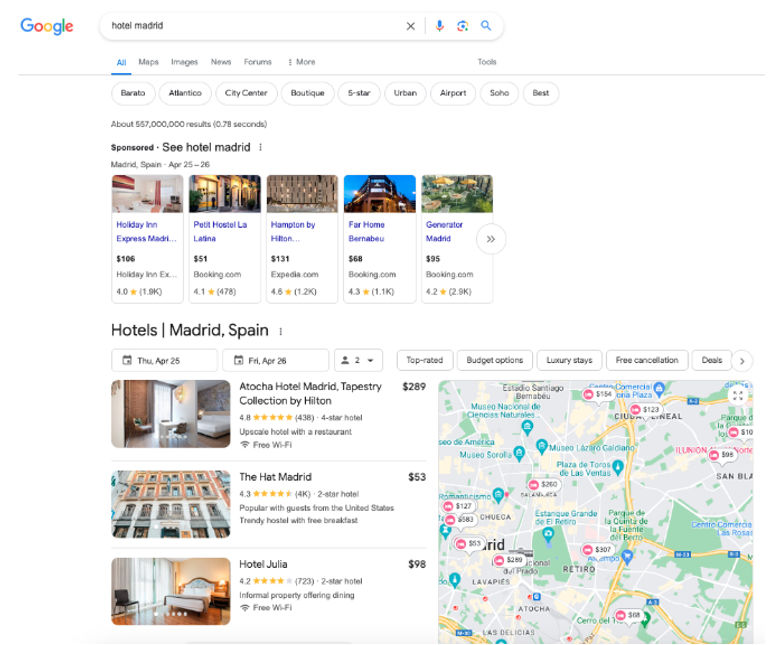Click the Booking.com source under Far Home Bernabeu

click(x=372, y=275)
